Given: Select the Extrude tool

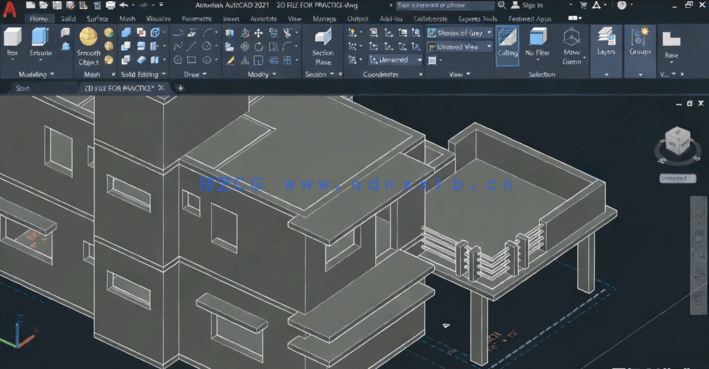Looking at the screenshot, I should (x=41, y=42).
